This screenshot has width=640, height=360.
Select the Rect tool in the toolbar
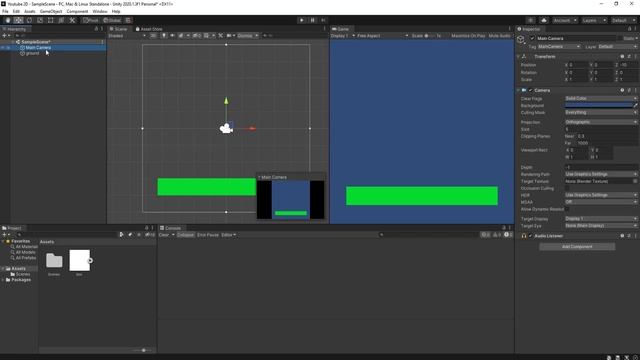(x=51, y=20)
